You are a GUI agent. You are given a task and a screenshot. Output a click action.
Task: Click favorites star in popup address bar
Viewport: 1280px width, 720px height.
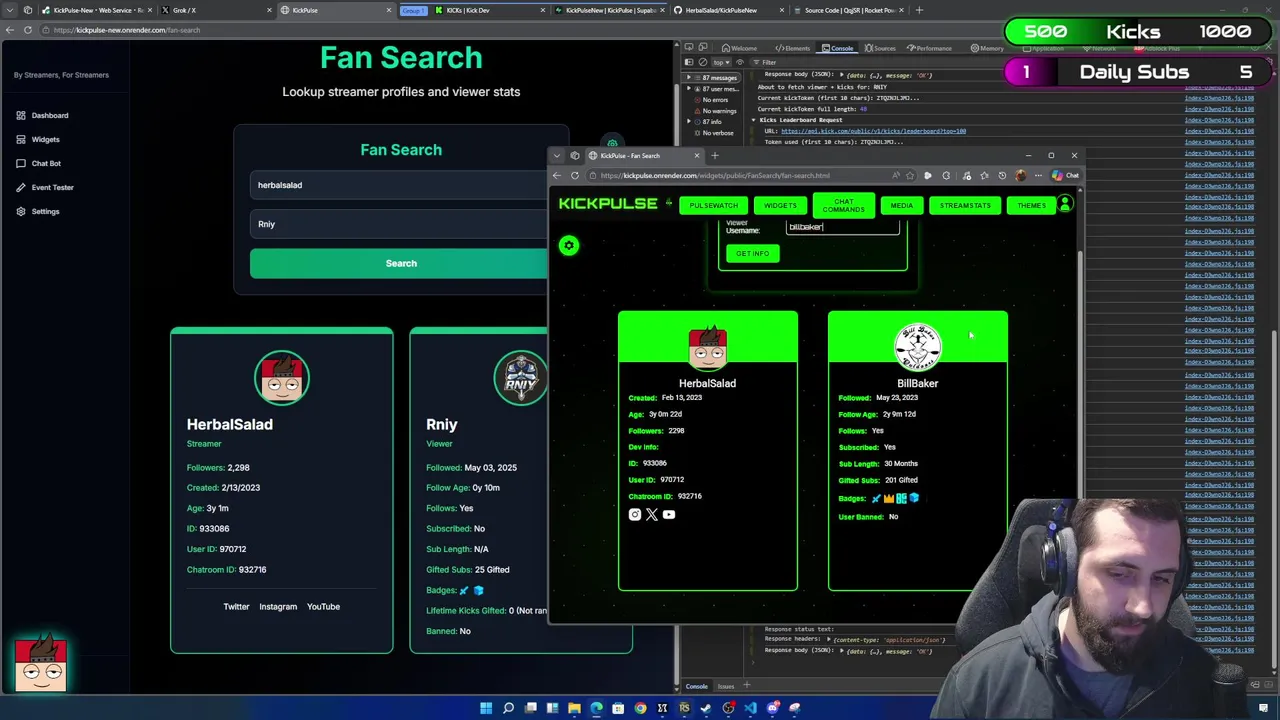tap(910, 176)
